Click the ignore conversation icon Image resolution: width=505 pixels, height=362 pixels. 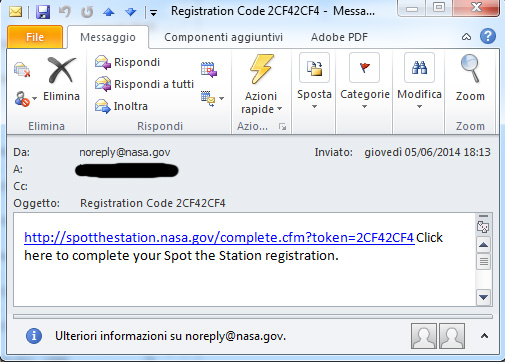[x=22, y=69]
